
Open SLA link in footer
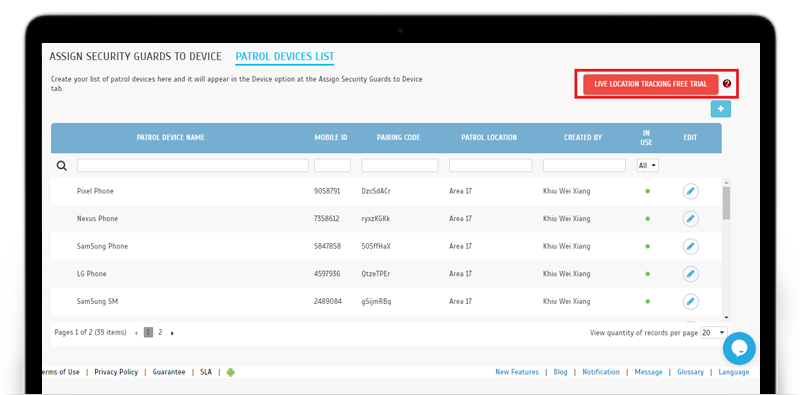pyautogui.click(x=206, y=372)
